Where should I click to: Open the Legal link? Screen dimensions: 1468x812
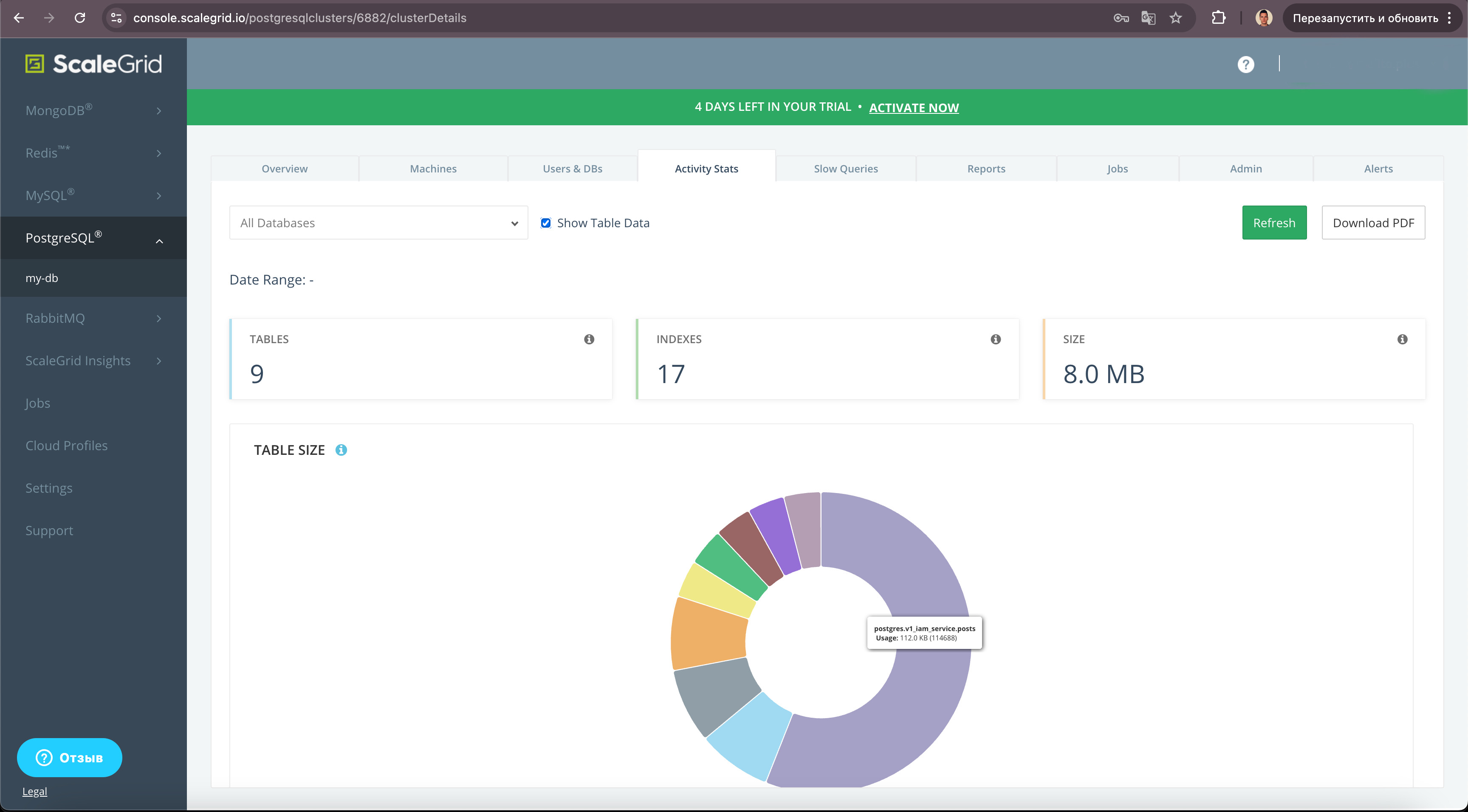pos(35,792)
